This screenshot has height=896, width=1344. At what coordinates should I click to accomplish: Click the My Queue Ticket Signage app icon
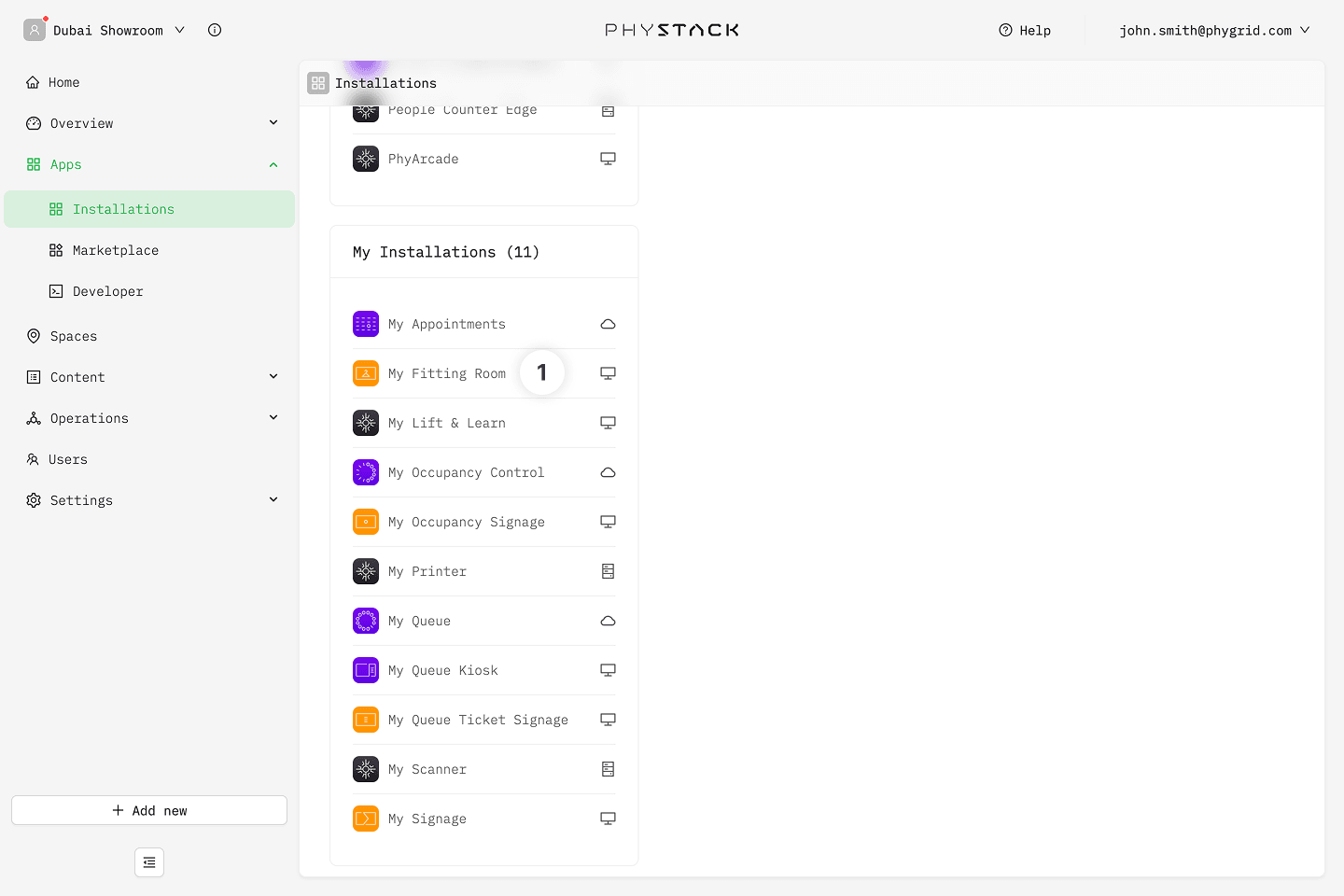click(x=366, y=720)
